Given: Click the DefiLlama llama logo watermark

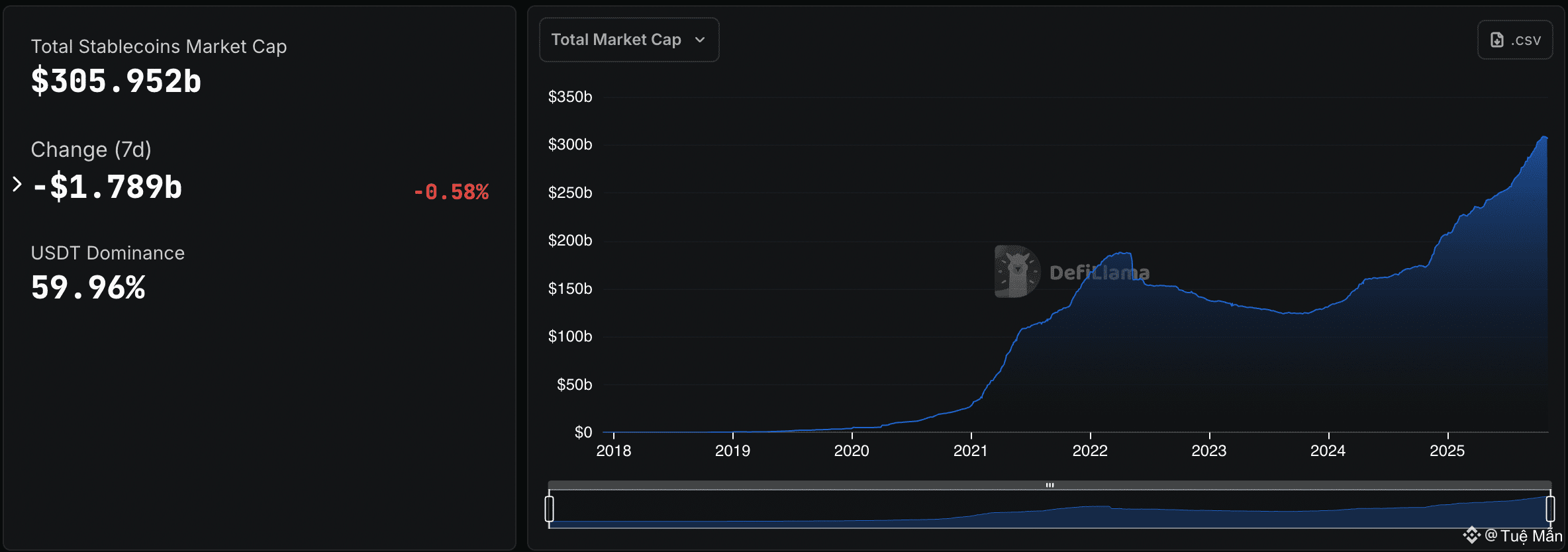Looking at the screenshot, I should click(x=1017, y=271).
